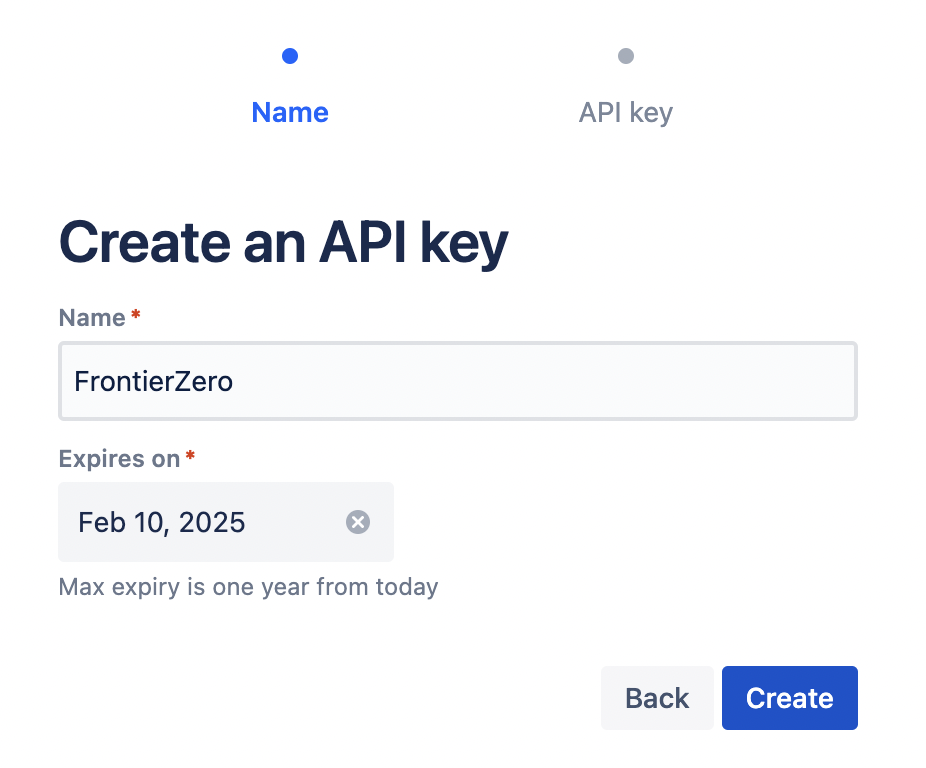The image size is (926, 768).
Task: Click the Name field label
Action: (x=92, y=318)
